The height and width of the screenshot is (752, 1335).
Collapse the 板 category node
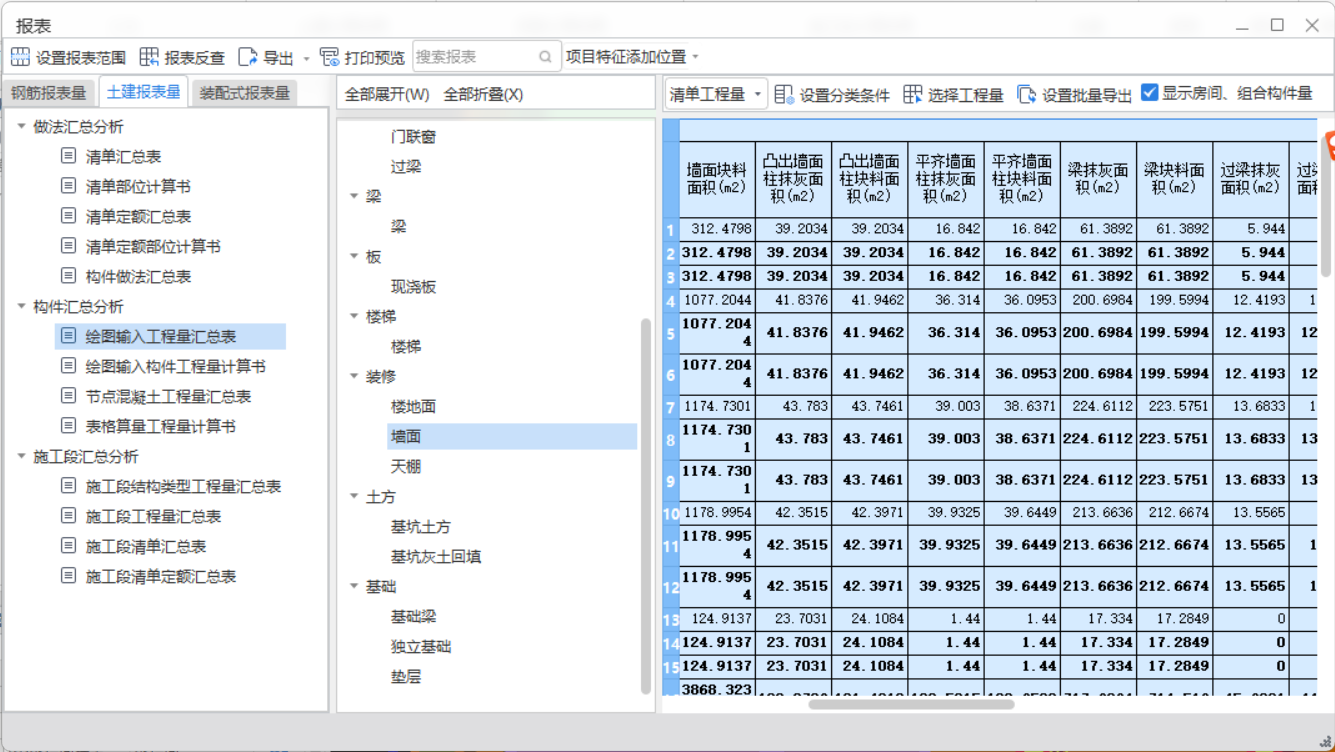(354, 256)
